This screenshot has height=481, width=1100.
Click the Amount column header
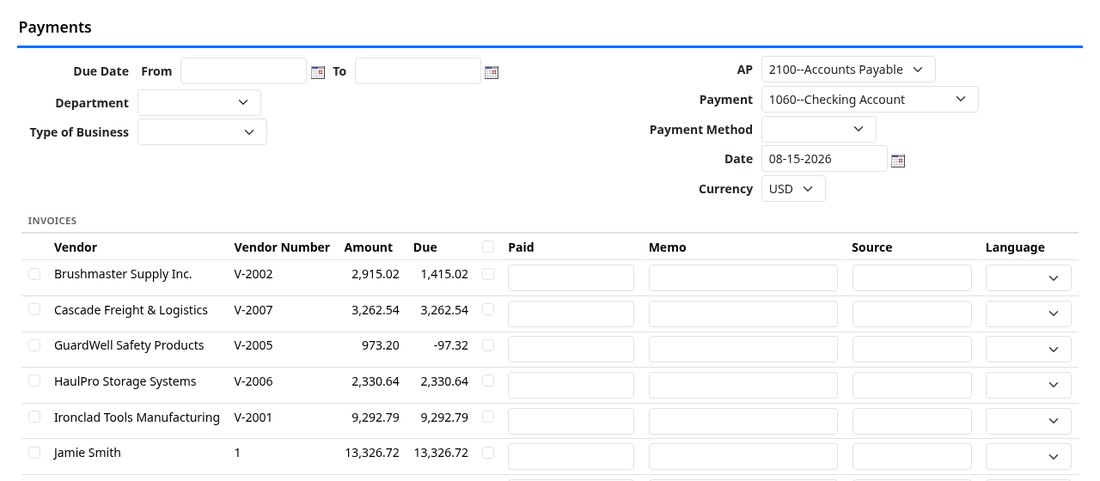click(x=368, y=247)
